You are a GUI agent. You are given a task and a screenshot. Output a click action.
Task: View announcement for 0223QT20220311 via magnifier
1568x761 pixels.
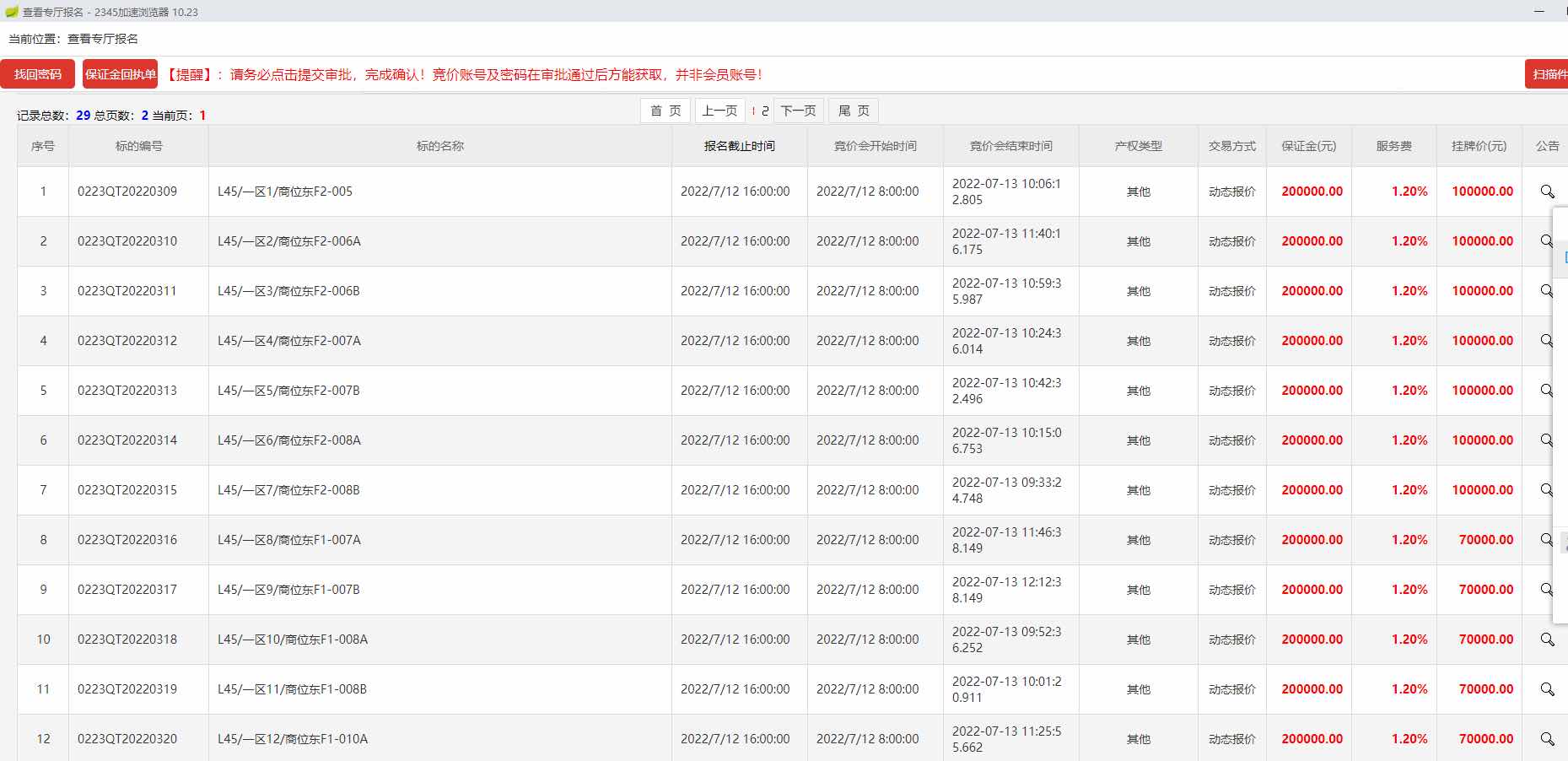pyautogui.click(x=1546, y=291)
